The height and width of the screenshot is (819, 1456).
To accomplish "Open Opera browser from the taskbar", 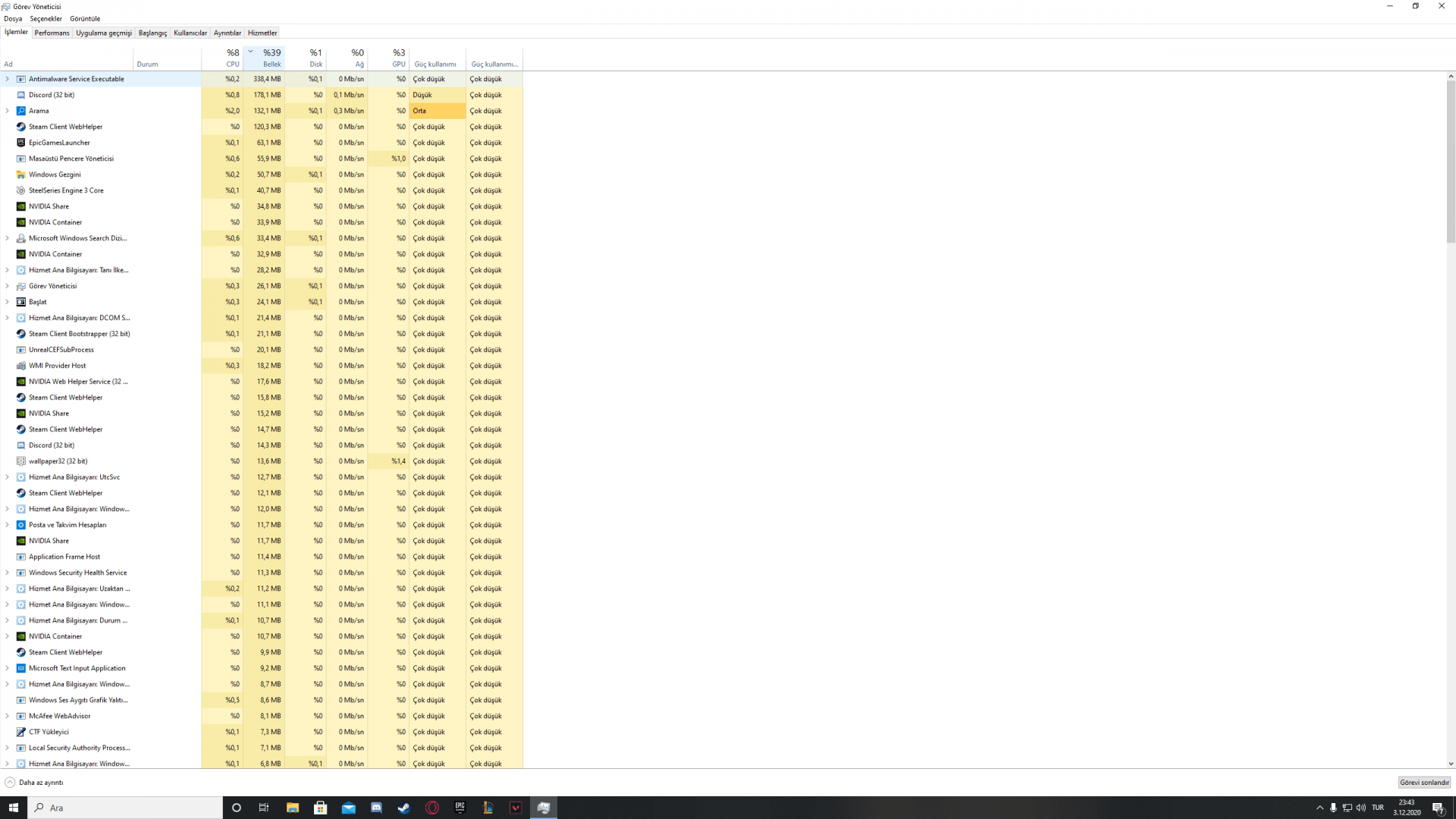I will 432,808.
